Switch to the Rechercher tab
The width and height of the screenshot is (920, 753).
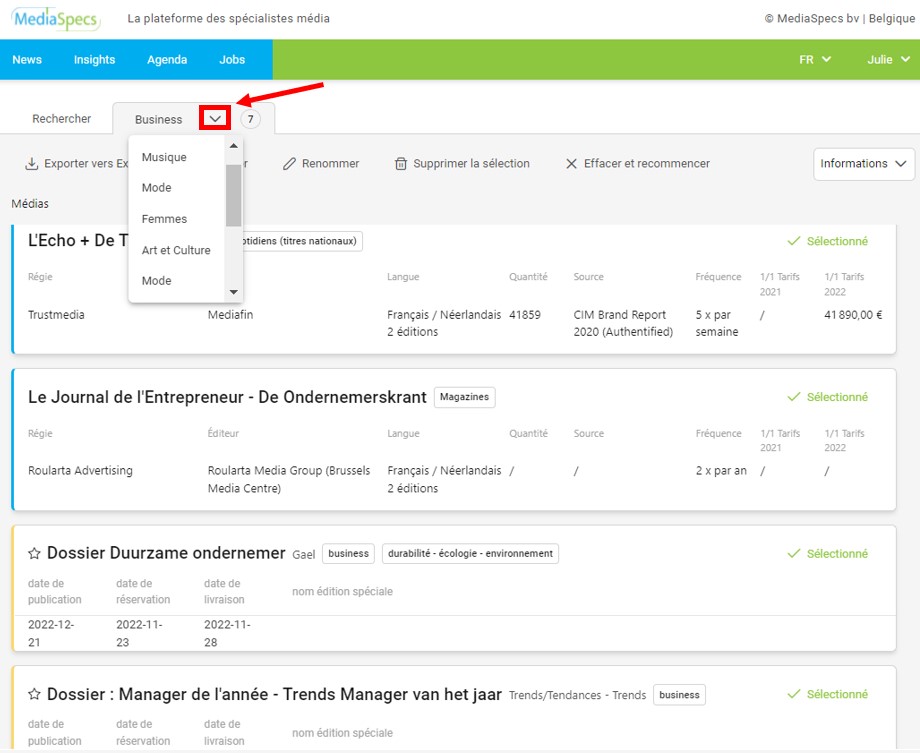coord(62,119)
